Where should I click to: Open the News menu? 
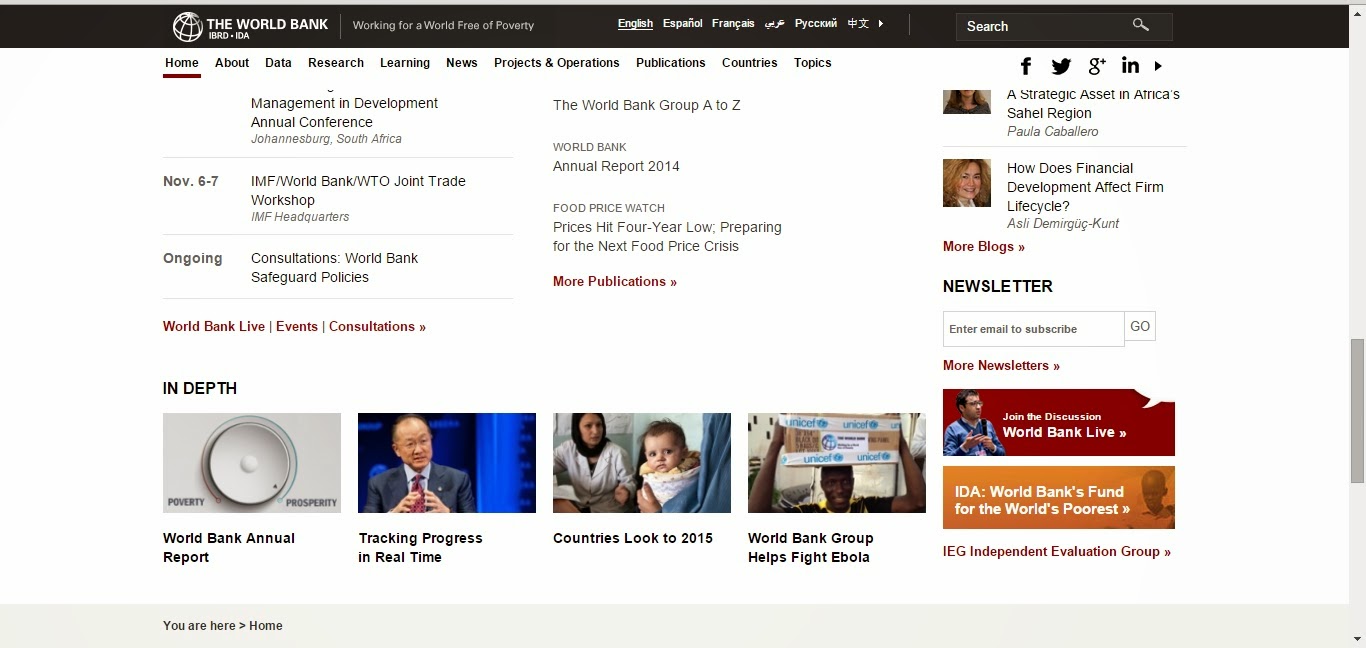pos(462,63)
